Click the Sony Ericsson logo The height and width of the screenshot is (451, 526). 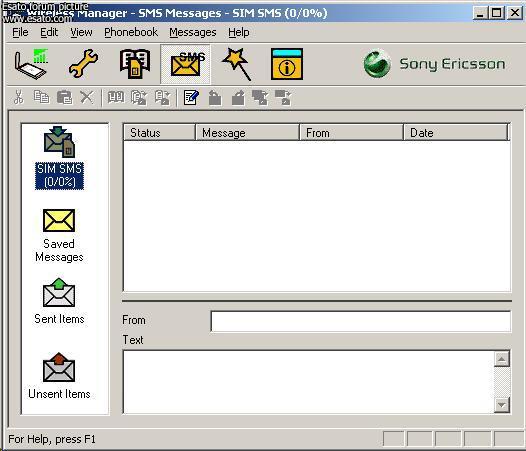(x=434, y=64)
